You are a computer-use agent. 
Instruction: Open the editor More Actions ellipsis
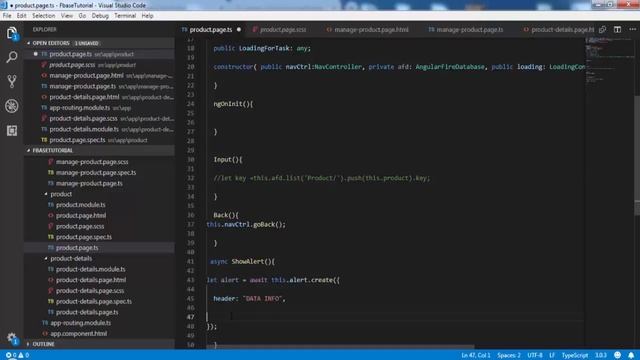[x=632, y=29]
